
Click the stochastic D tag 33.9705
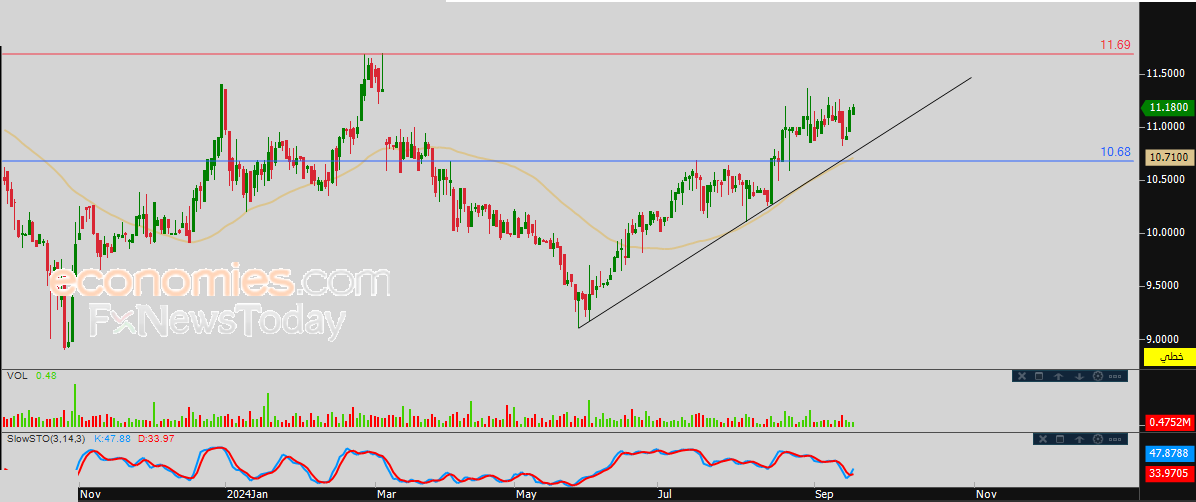[1168, 474]
